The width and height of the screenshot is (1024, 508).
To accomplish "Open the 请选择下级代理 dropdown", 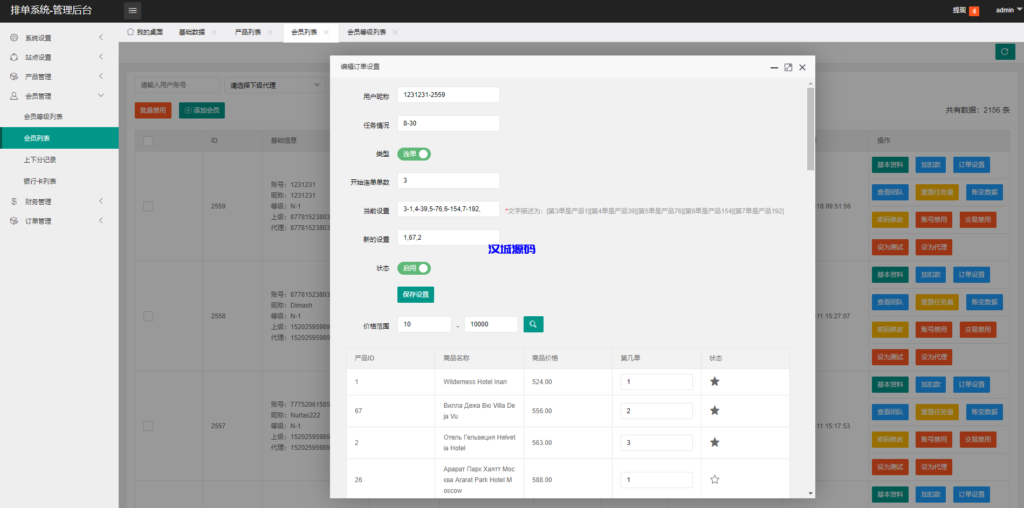I will pos(273,85).
